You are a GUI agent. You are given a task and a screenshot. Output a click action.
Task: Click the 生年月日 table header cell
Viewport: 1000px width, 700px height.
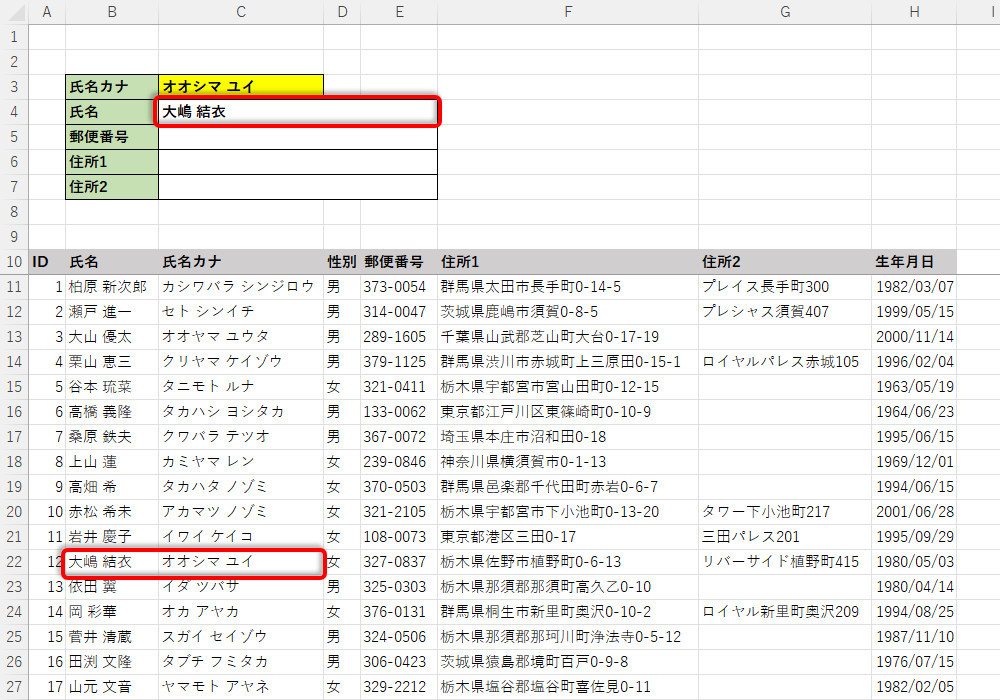tap(914, 261)
